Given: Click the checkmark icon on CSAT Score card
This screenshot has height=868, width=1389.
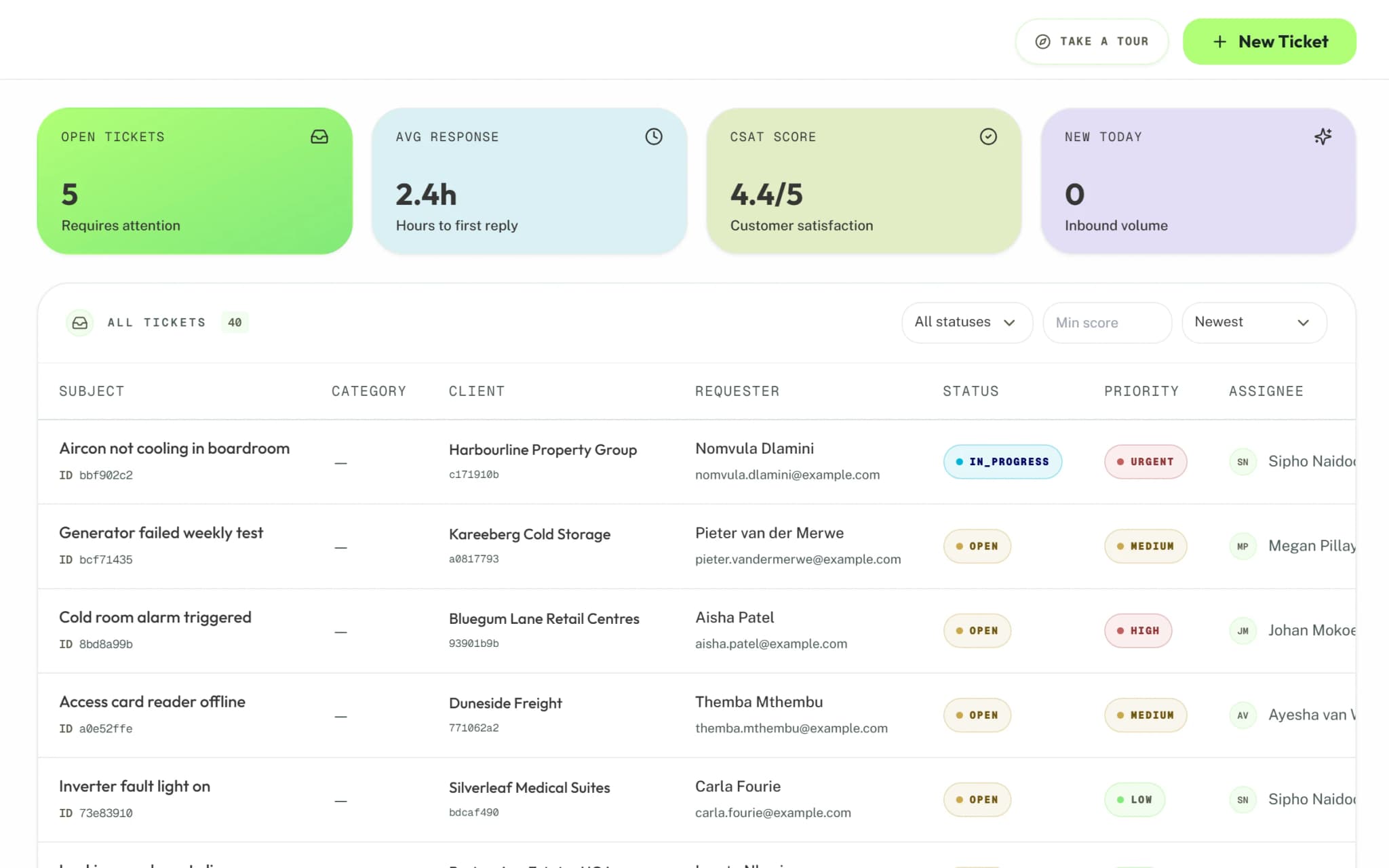Looking at the screenshot, I should [x=988, y=137].
